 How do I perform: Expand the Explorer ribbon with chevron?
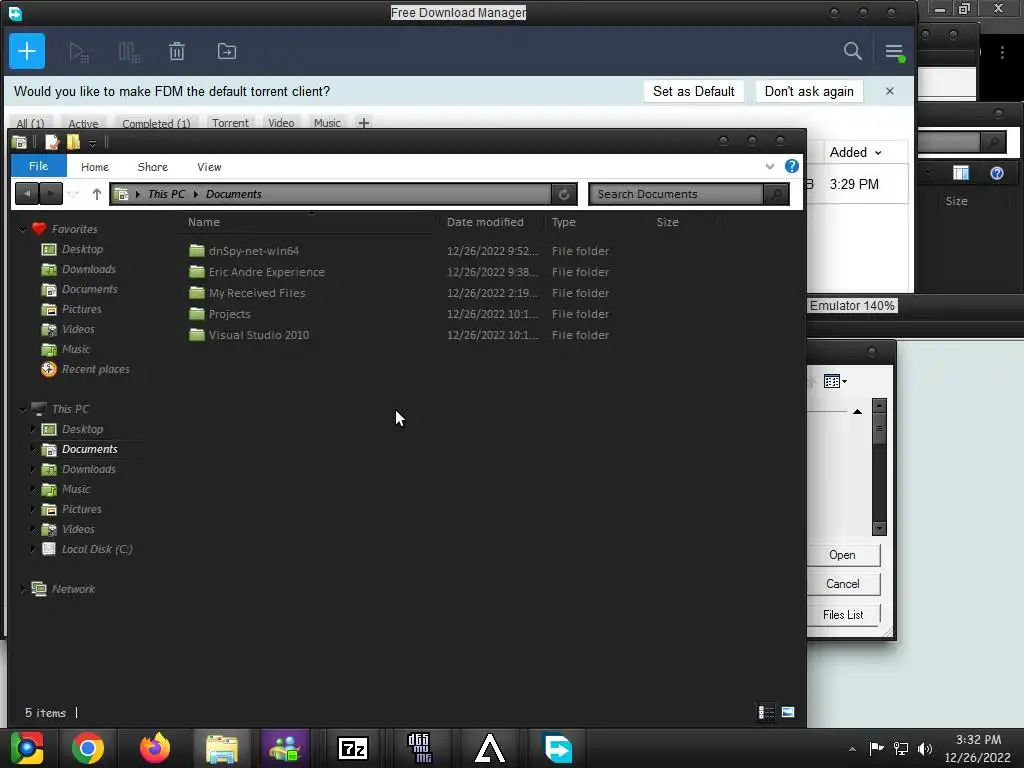point(770,167)
